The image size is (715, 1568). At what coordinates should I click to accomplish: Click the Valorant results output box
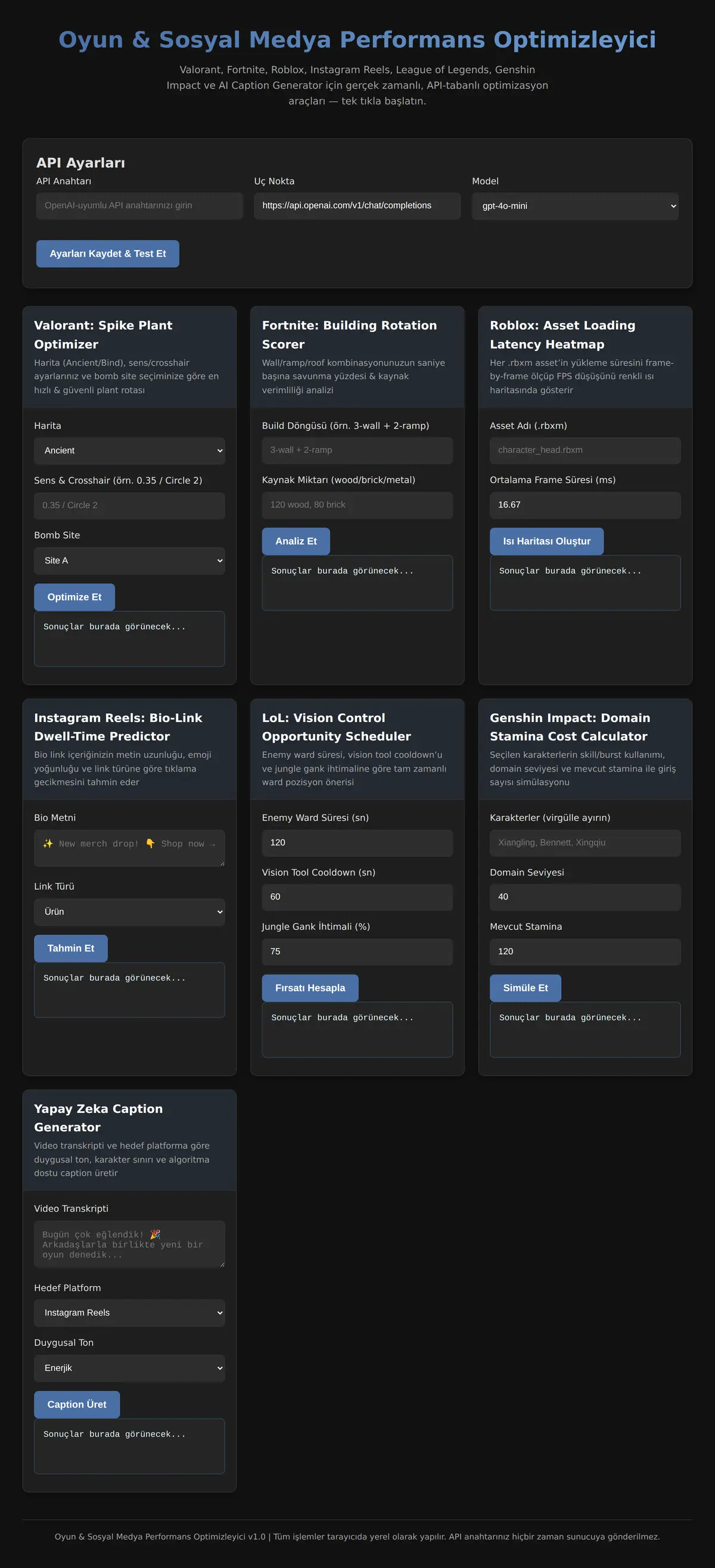point(129,639)
